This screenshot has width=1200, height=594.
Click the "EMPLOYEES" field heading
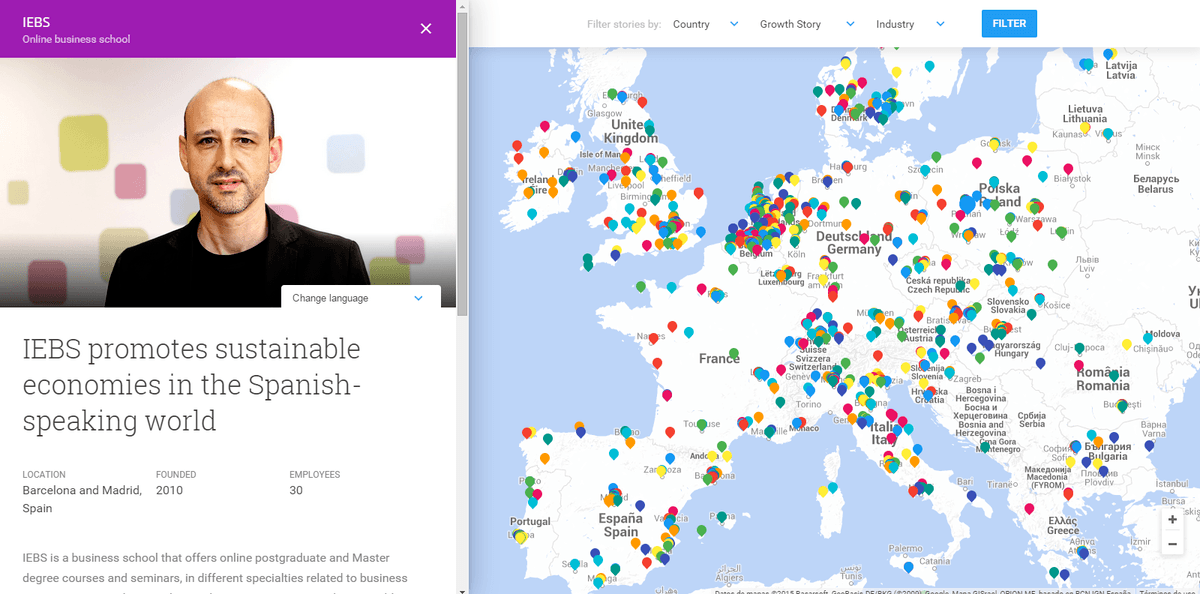[315, 475]
